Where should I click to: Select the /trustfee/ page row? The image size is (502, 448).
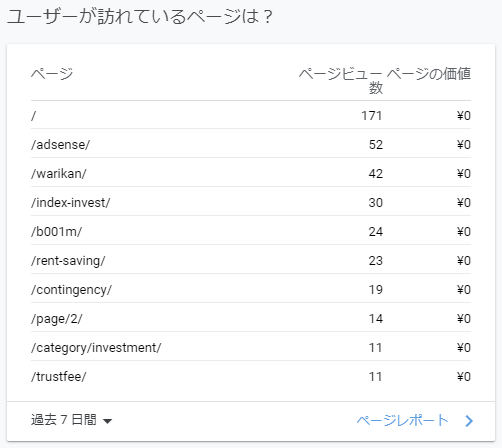pyautogui.click(x=251, y=376)
